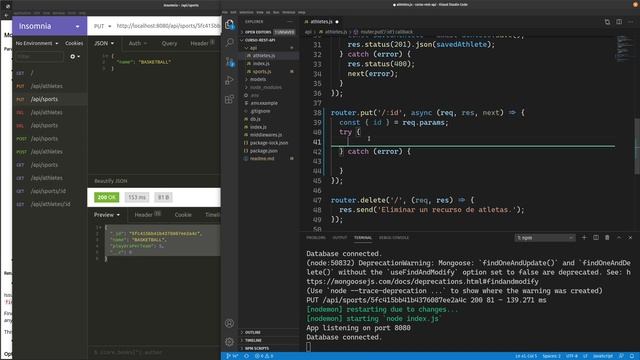Open more actions in editor title bar
The image size is (640, 360).
coord(631,22)
